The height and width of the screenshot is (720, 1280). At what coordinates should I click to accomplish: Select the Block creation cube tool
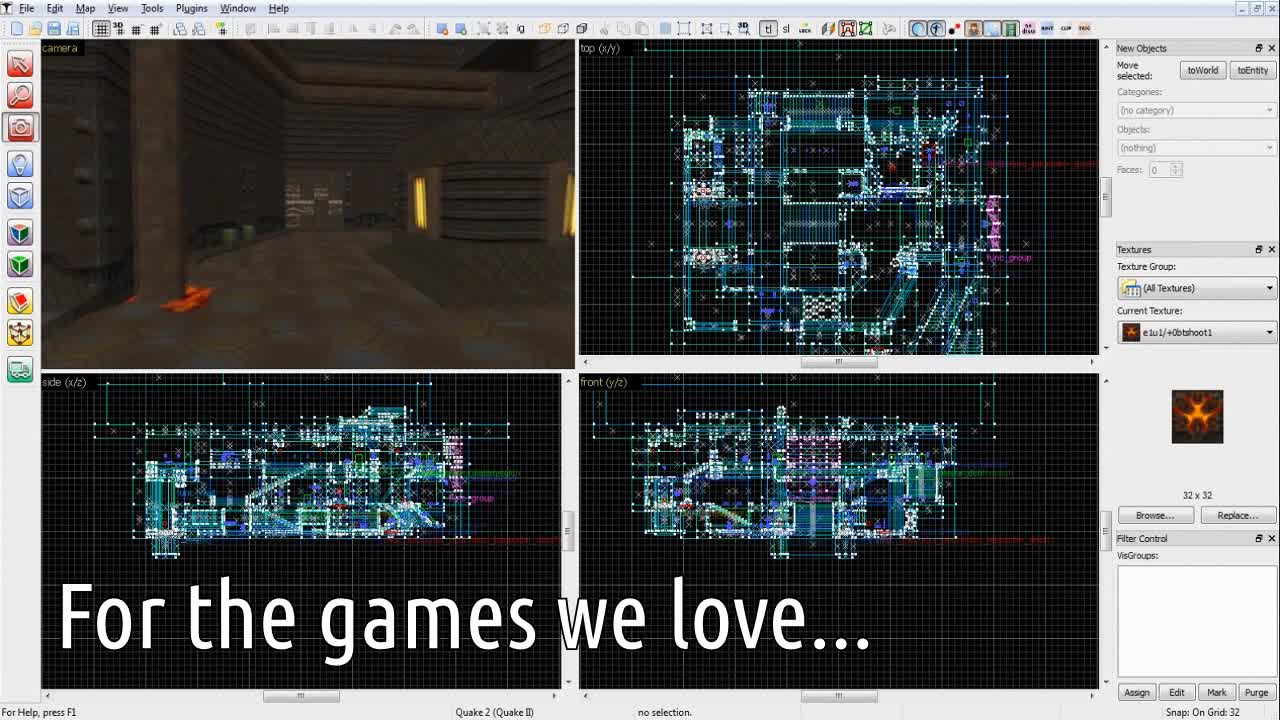tap(20, 197)
